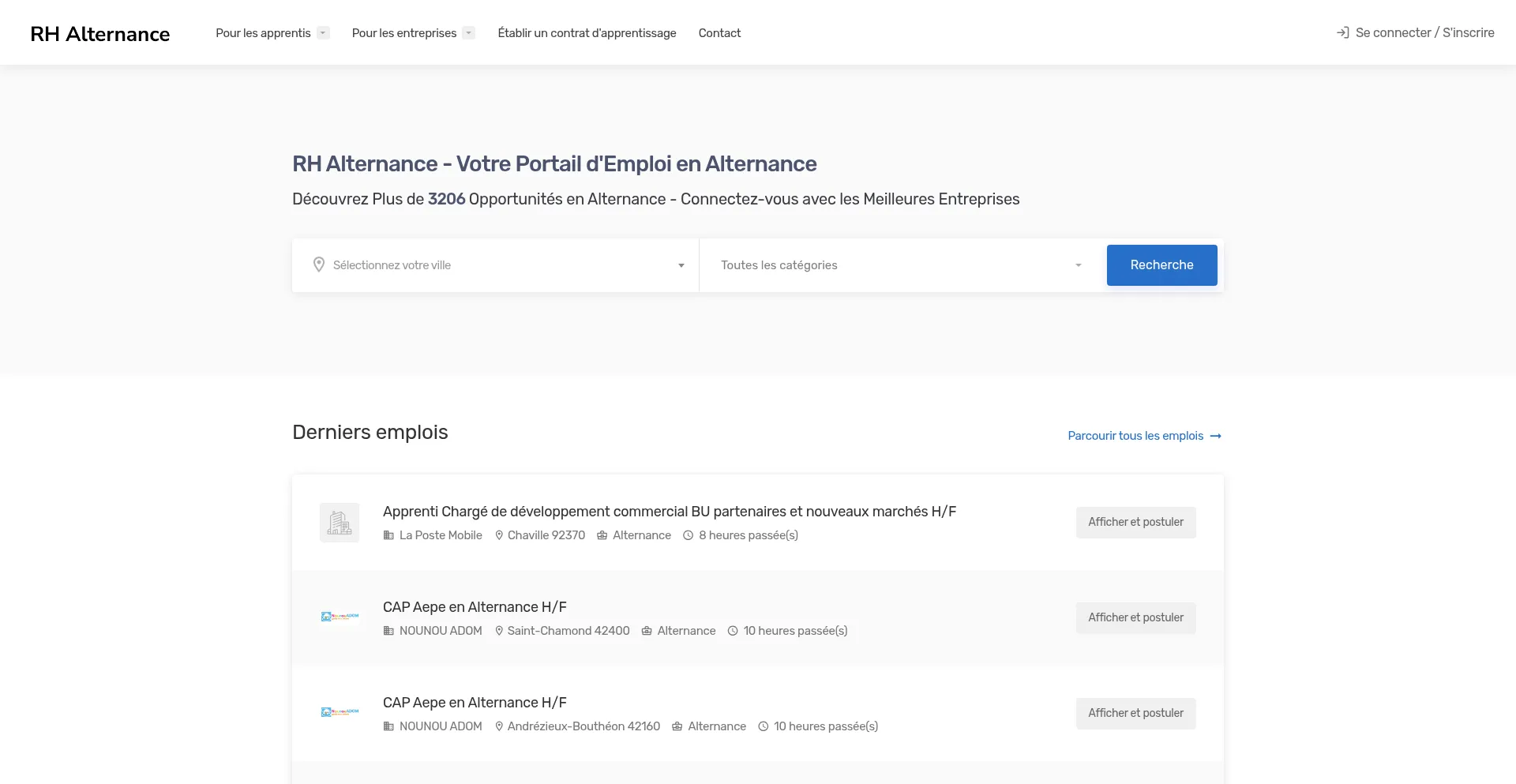Click the arrow next to Parcourir tous les emplois
1516x784 pixels.
click(1216, 436)
